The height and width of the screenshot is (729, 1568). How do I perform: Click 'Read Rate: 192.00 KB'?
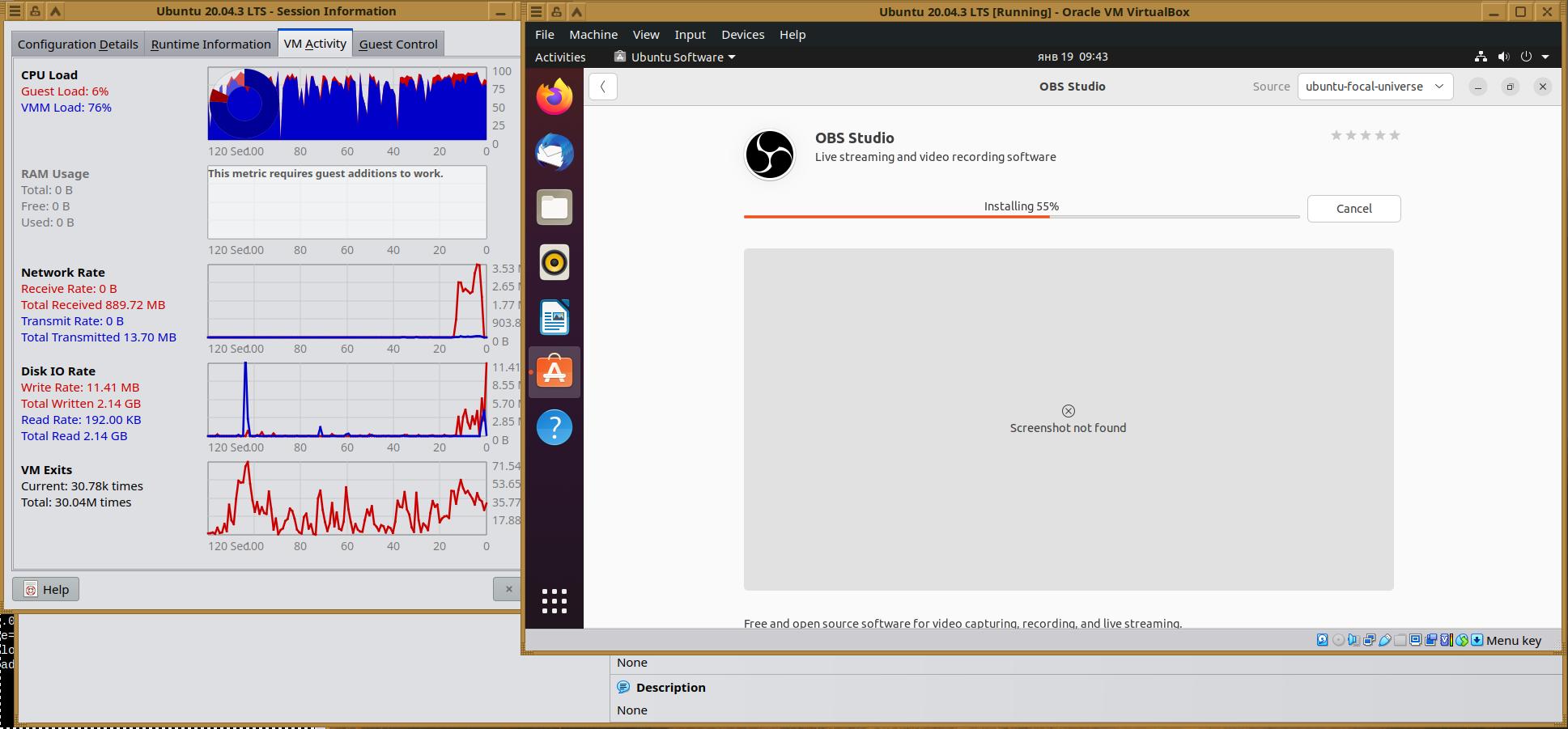[81, 420]
